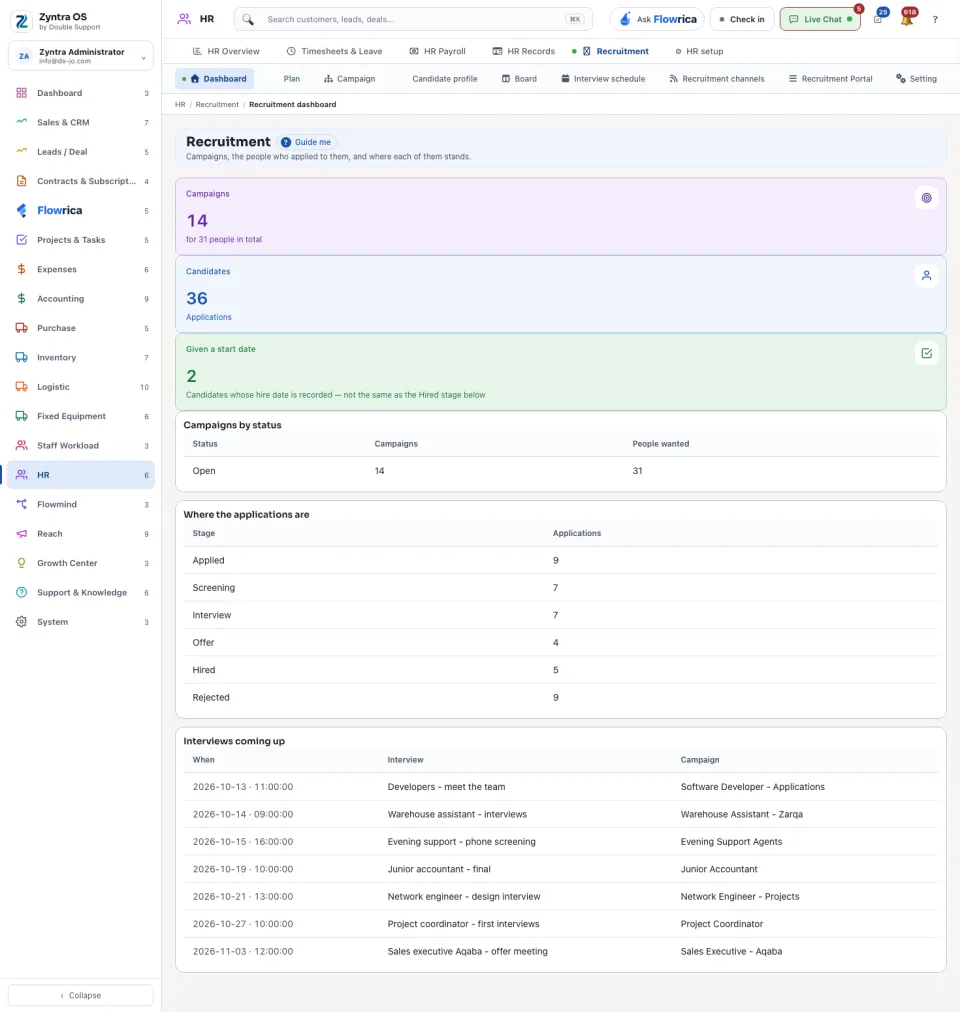The width and height of the screenshot is (960, 1012).
Task: Click the Given a start date checkmark icon
Action: pos(926,353)
